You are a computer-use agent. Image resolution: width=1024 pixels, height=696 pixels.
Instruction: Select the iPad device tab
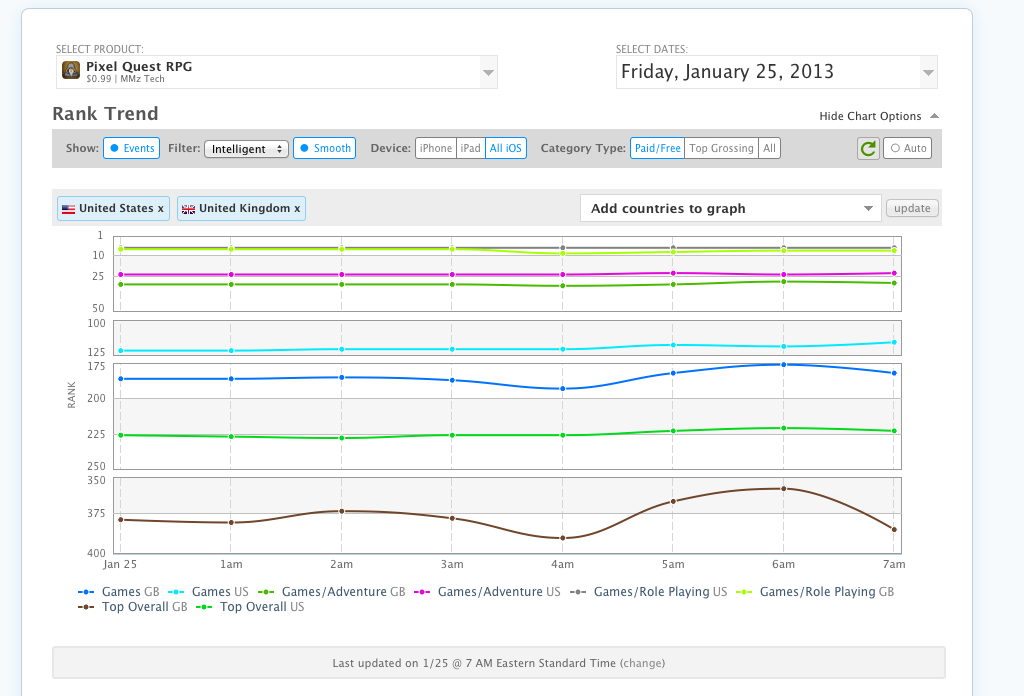470,148
